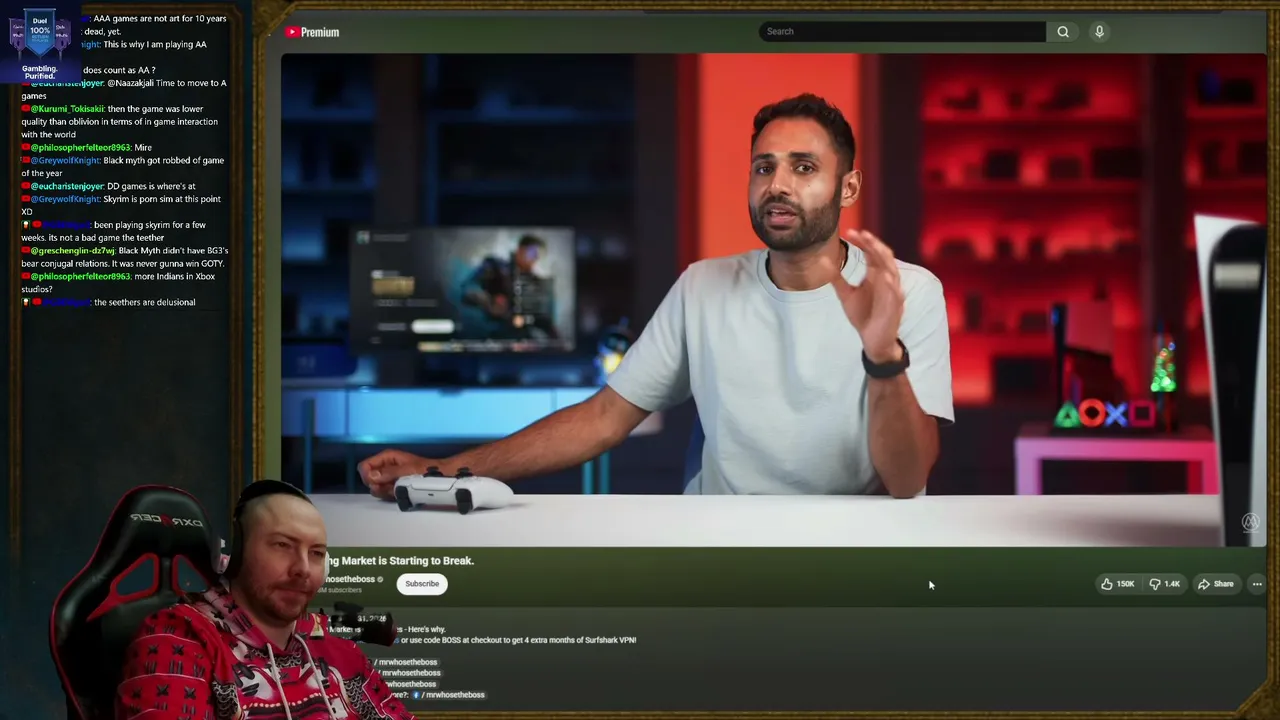Focus the YouTube Search field
Image resolution: width=1280 pixels, height=720 pixels.
point(902,32)
